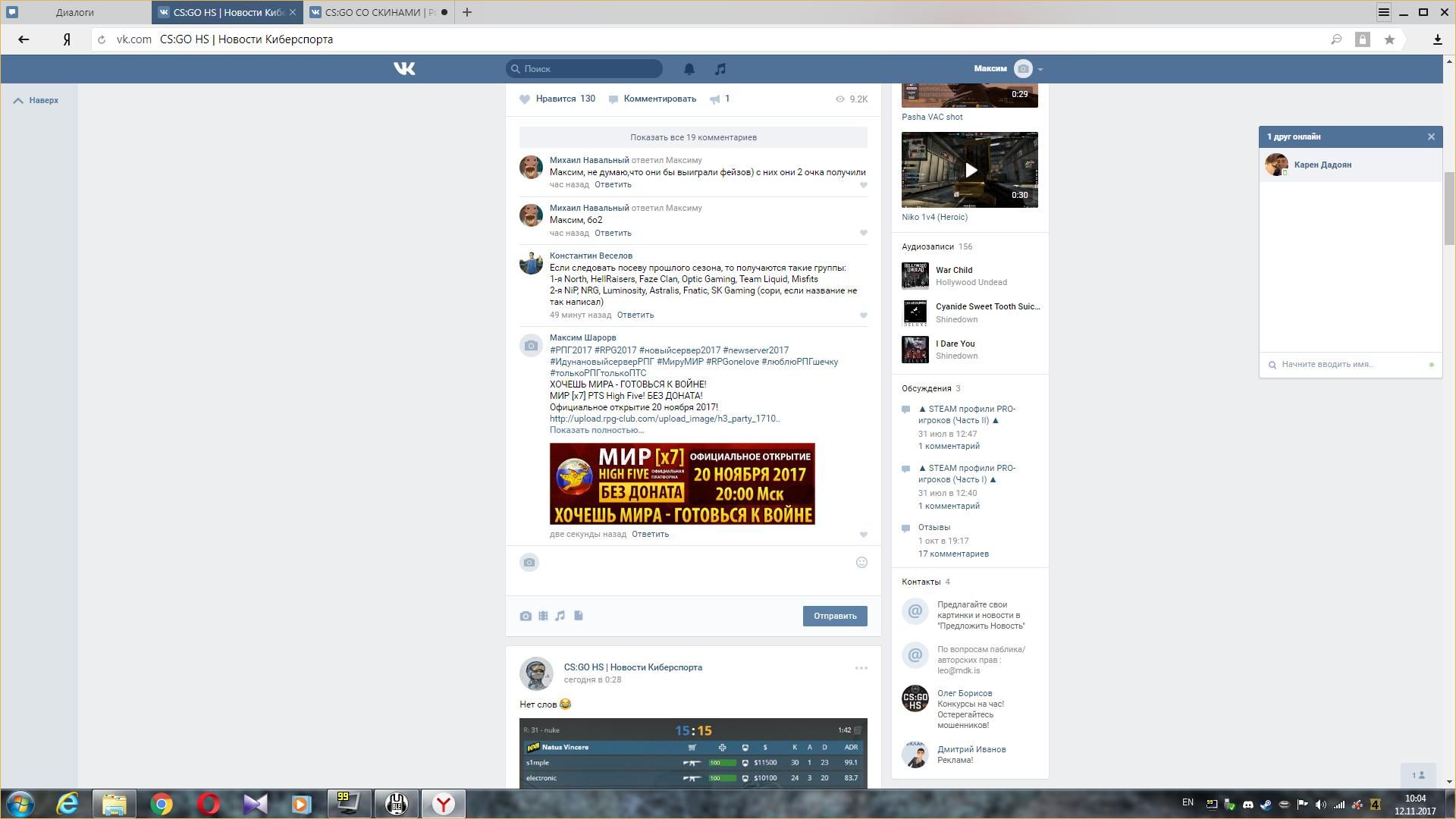Attach photo using camera icon below comment box
This screenshot has height=819, width=1456.
tap(526, 616)
